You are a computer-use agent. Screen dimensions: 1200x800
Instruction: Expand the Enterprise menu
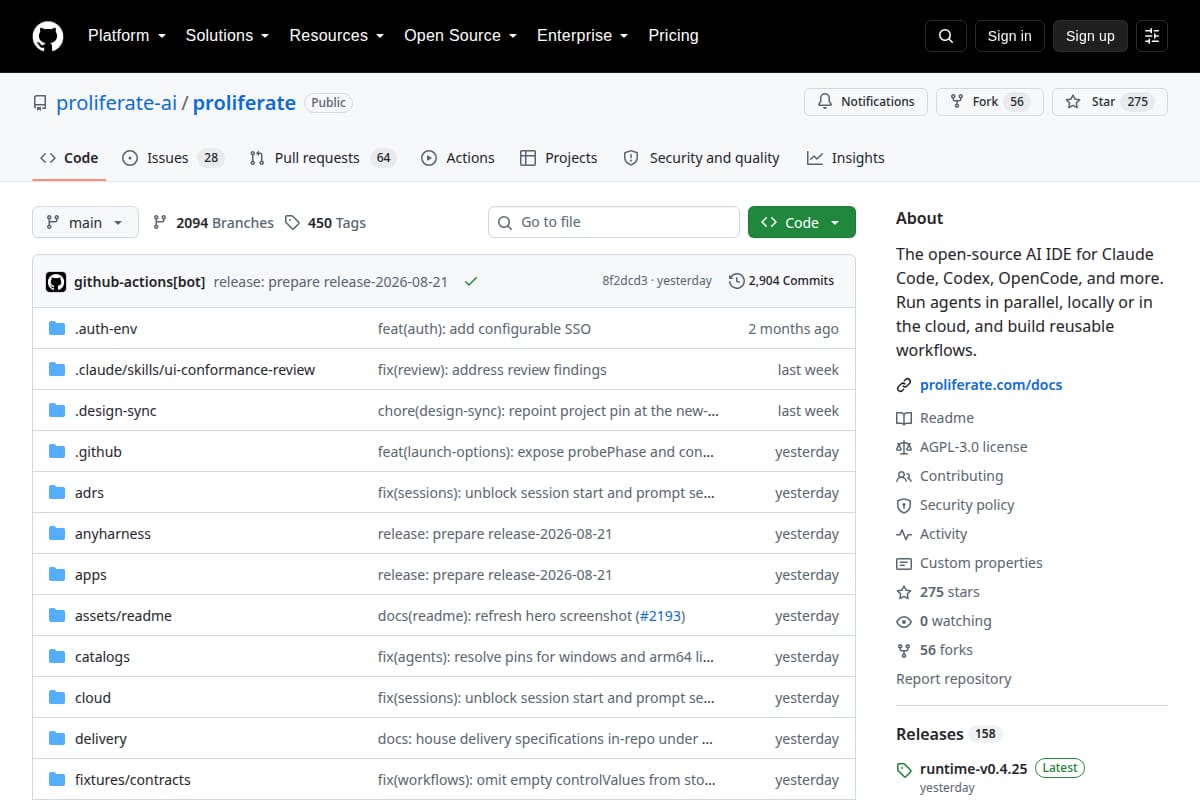pyautogui.click(x=582, y=36)
